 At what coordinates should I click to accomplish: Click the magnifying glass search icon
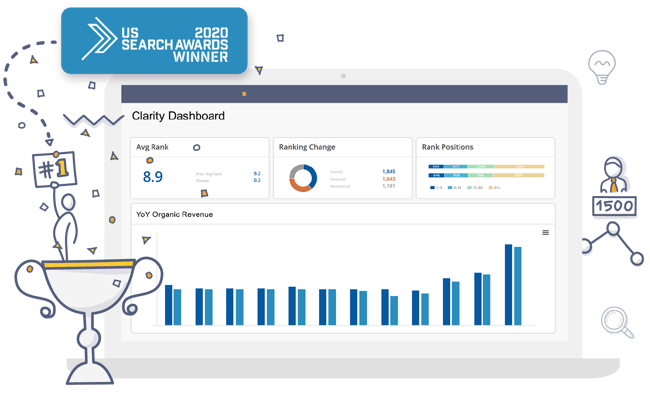[617, 322]
